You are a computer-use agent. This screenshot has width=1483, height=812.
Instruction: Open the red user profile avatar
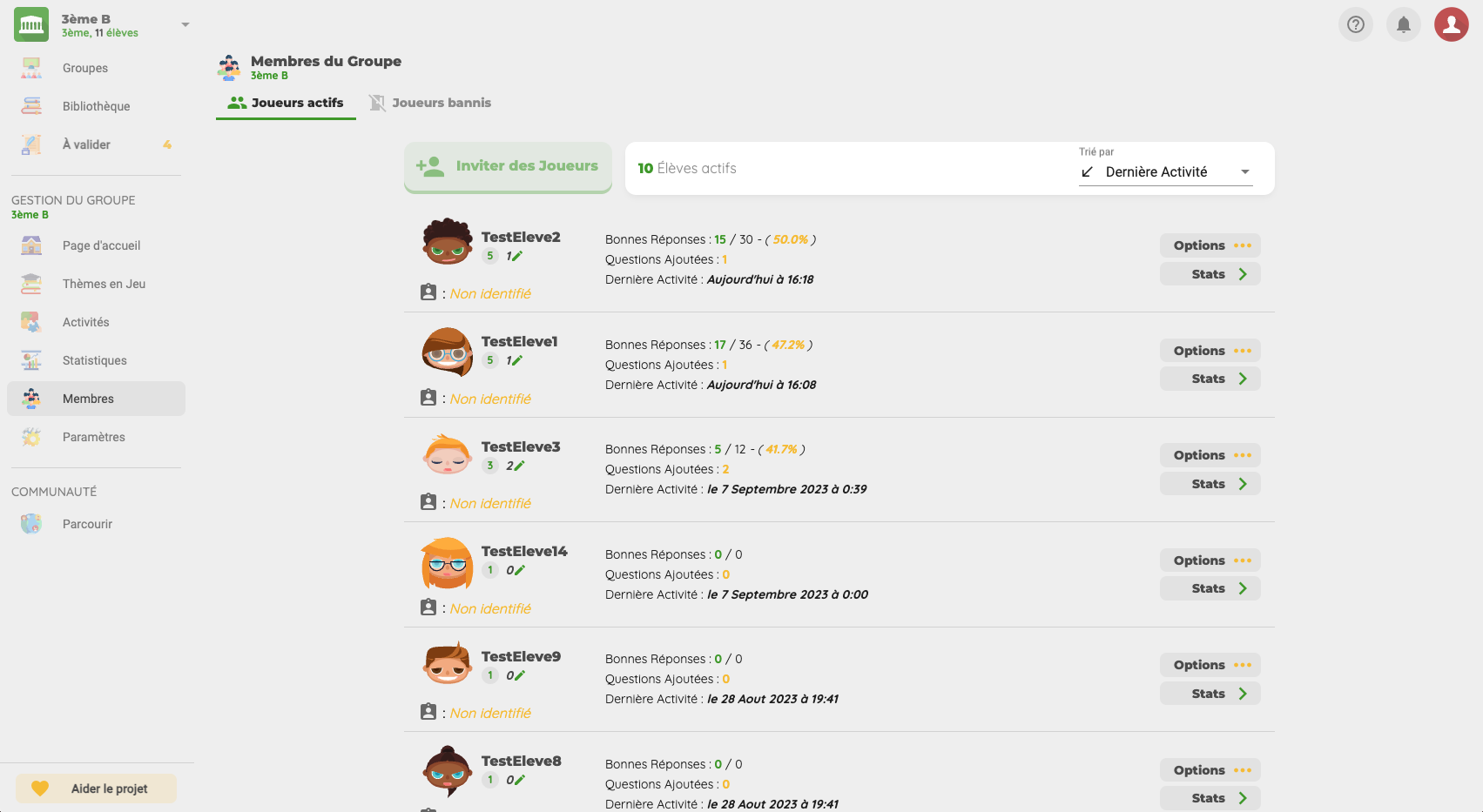[1451, 24]
